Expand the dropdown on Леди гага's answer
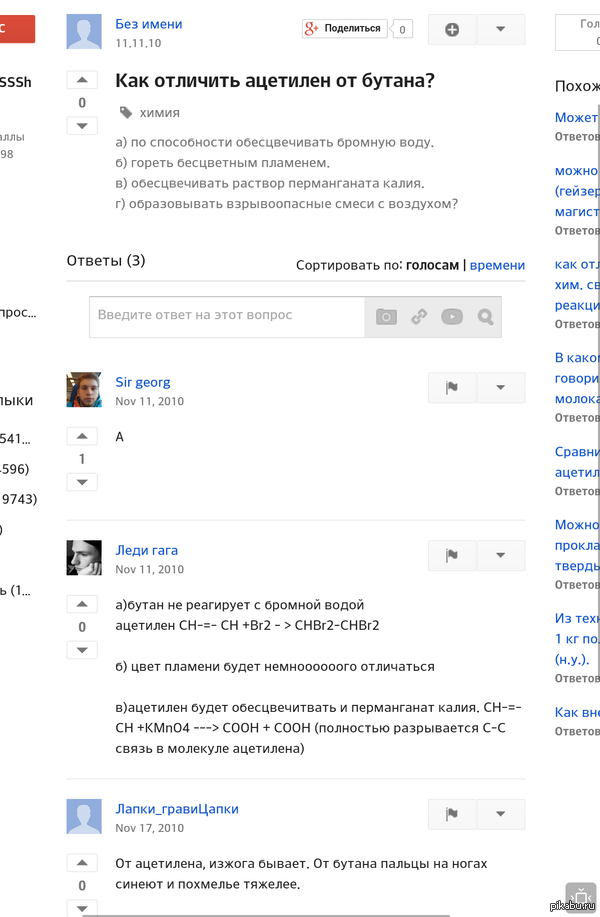Viewport: 600px width, 917px height. 501,556
